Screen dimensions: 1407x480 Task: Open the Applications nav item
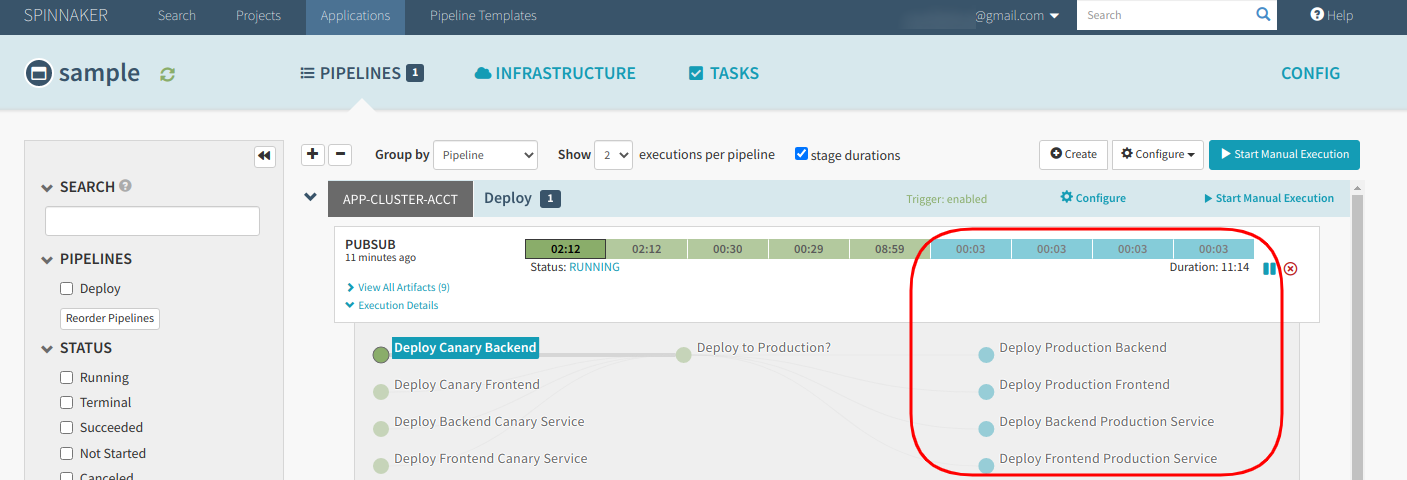[x=355, y=15]
